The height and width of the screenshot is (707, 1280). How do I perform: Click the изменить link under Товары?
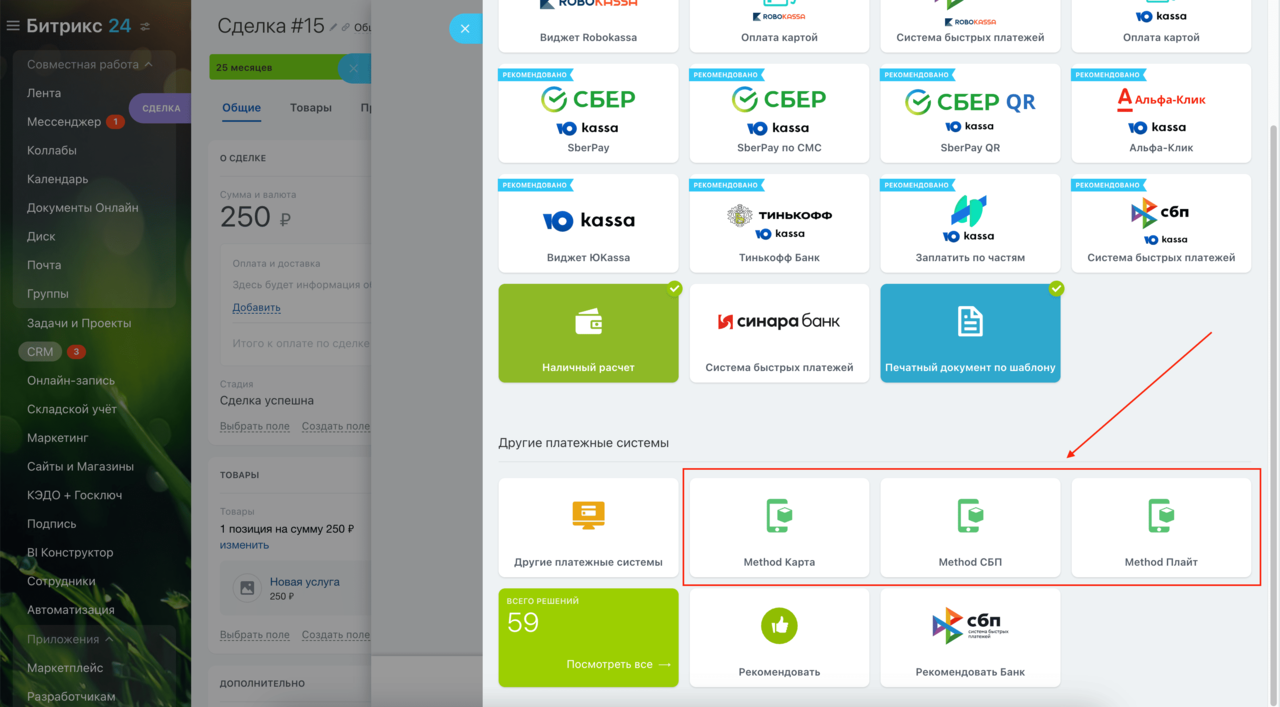click(244, 545)
